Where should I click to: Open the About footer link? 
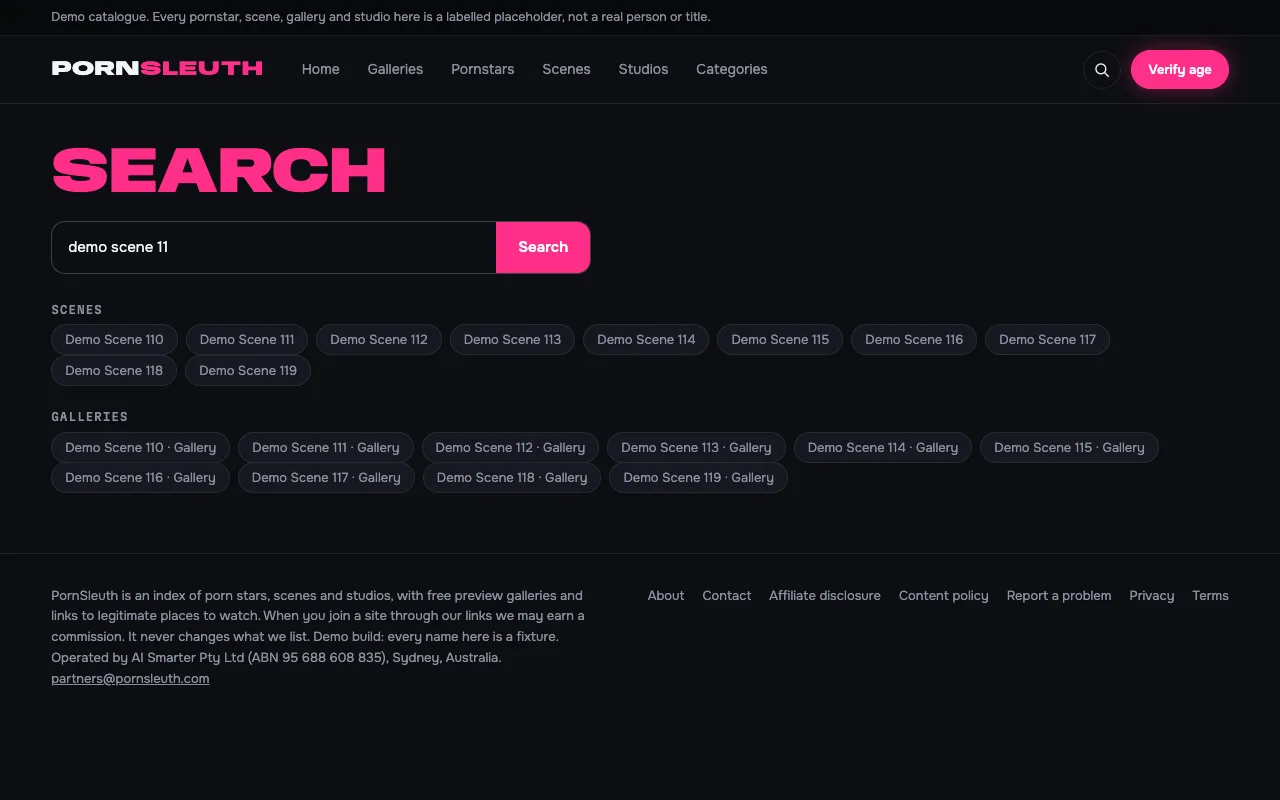point(666,596)
